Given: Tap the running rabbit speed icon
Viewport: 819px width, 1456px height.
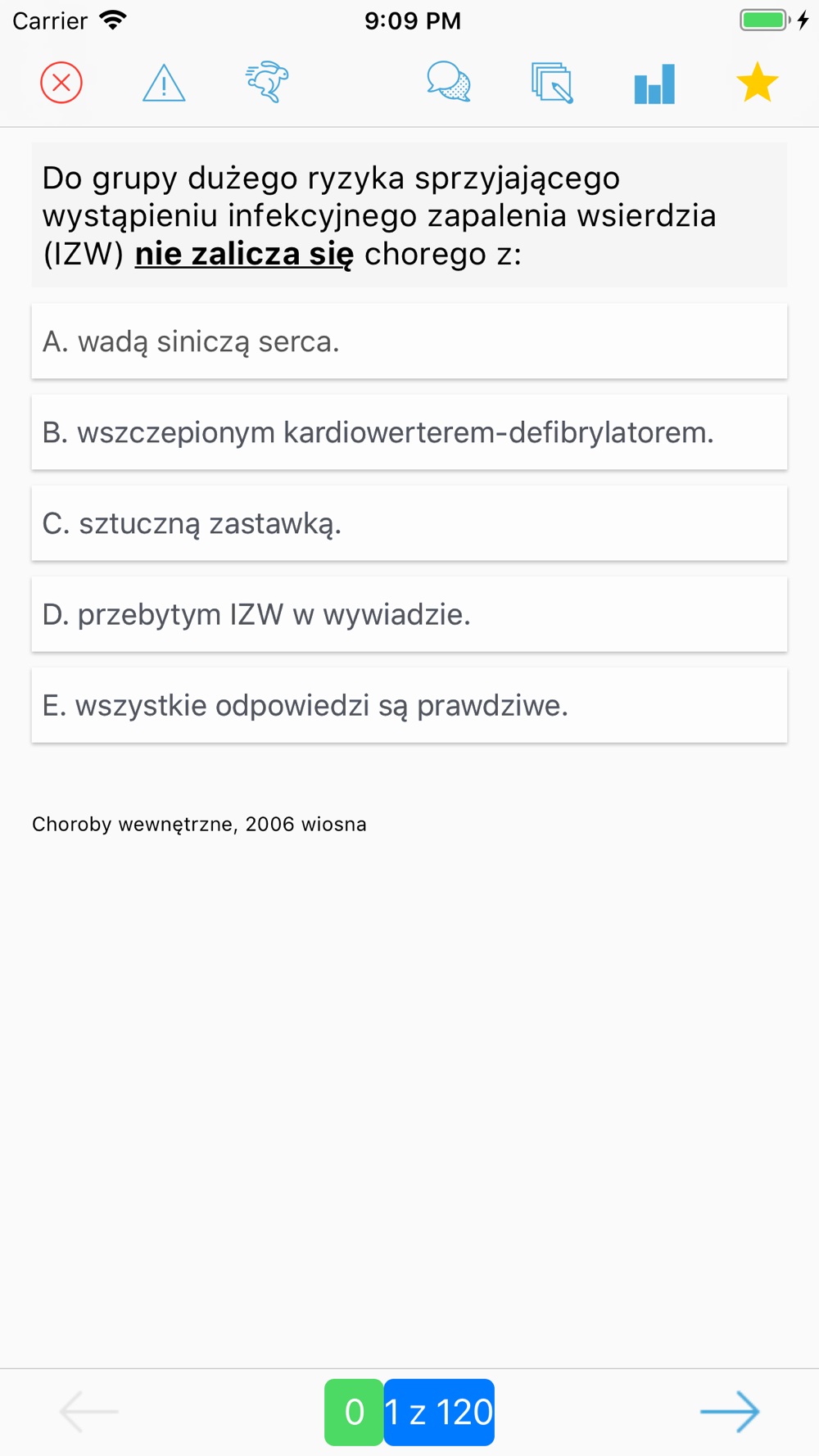Looking at the screenshot, I should tap(267, 83).
